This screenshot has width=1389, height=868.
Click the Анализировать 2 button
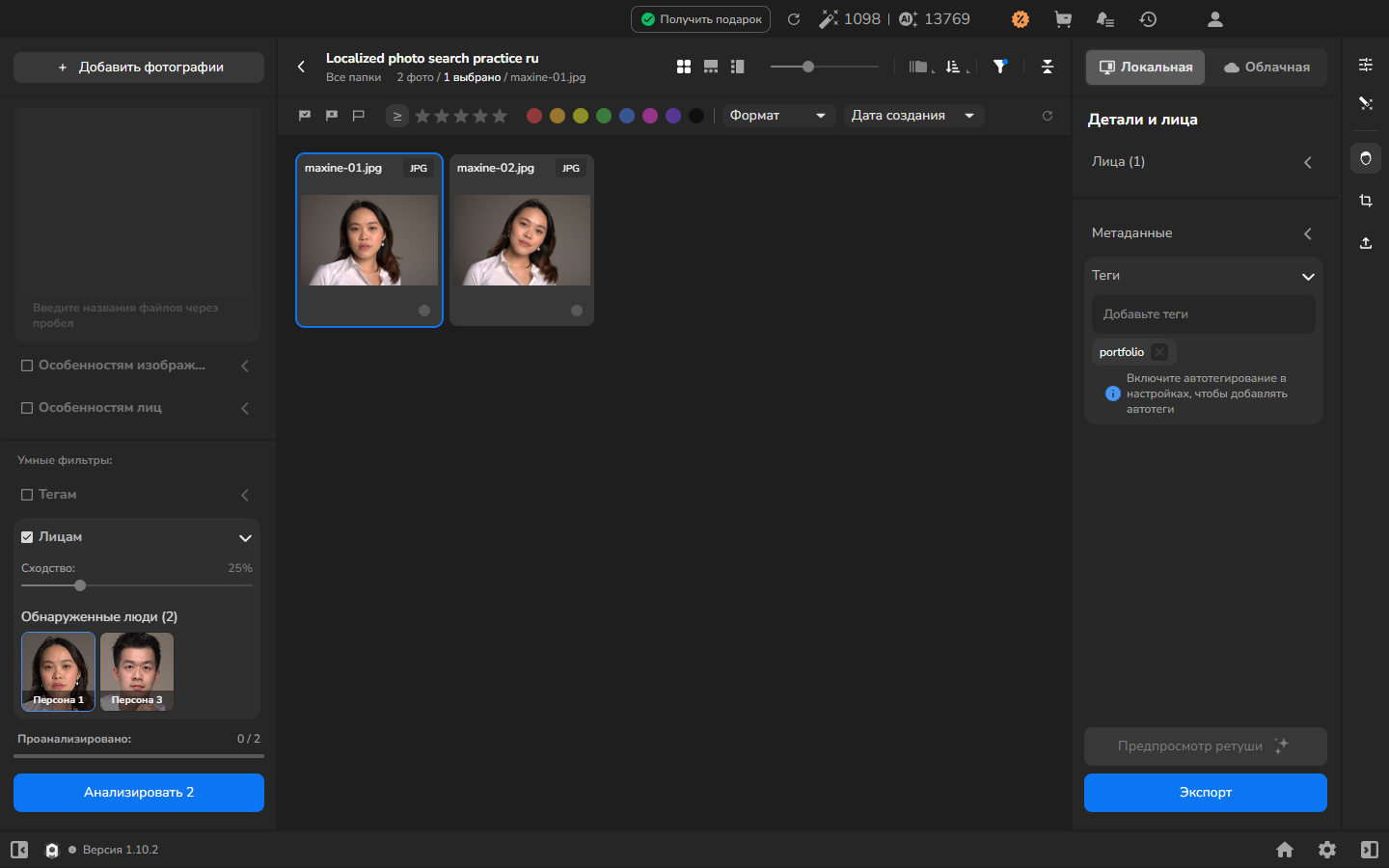click(139, 793)
